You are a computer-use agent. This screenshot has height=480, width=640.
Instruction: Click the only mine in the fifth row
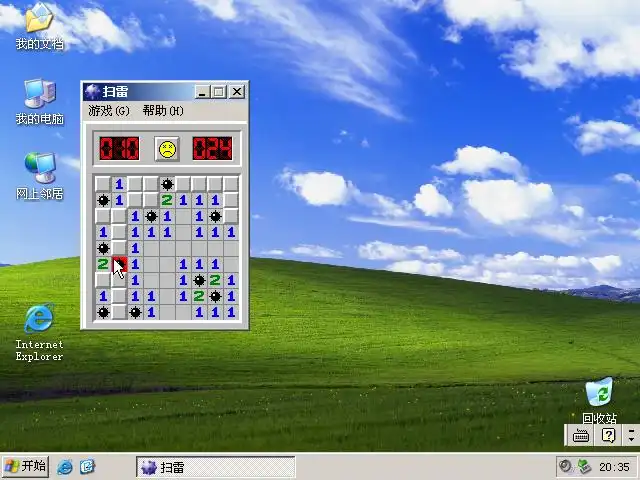pos(103,248)
